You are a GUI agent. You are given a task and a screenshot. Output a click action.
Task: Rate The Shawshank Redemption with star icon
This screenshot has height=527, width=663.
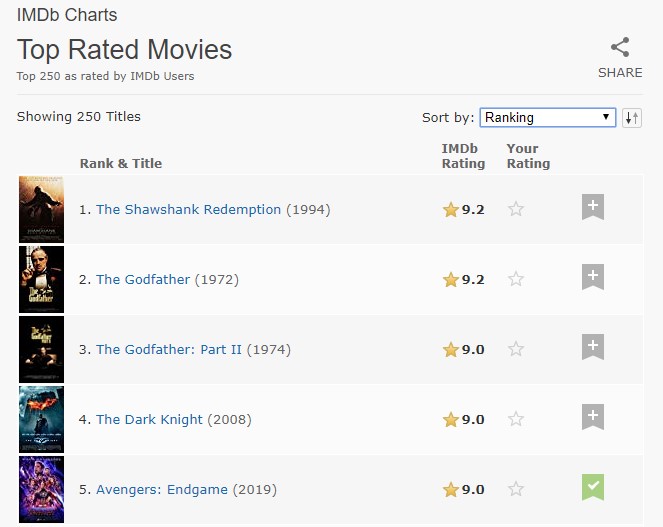pos(516,210)
